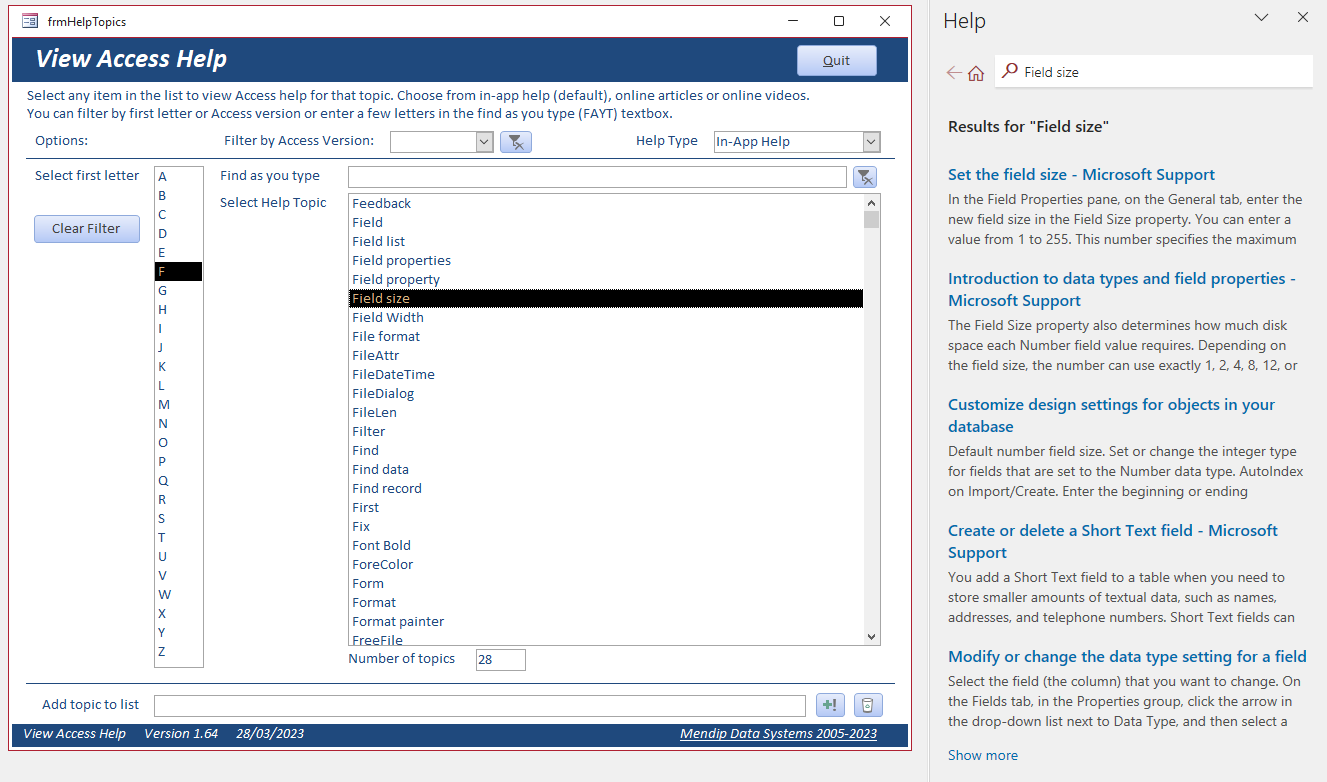Select the 'FileDialog' help topic

[x=606, y=394]
